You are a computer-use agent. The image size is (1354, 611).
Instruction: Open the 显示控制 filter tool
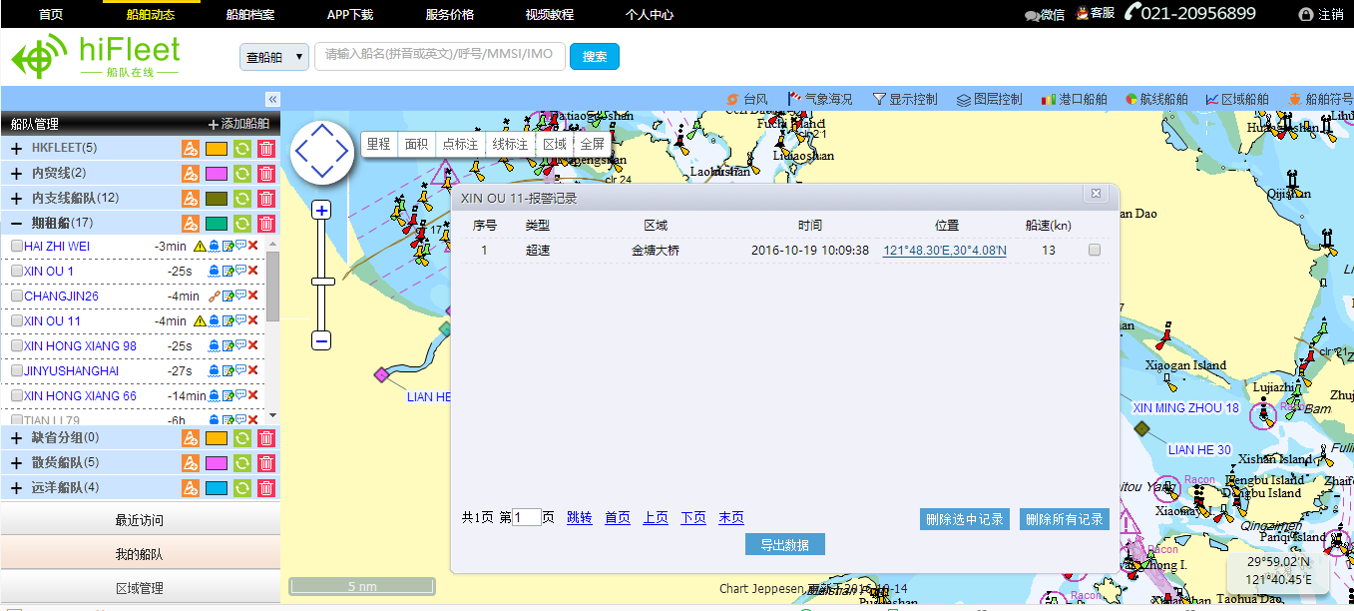pyautogui.click(x=904, y=99)
